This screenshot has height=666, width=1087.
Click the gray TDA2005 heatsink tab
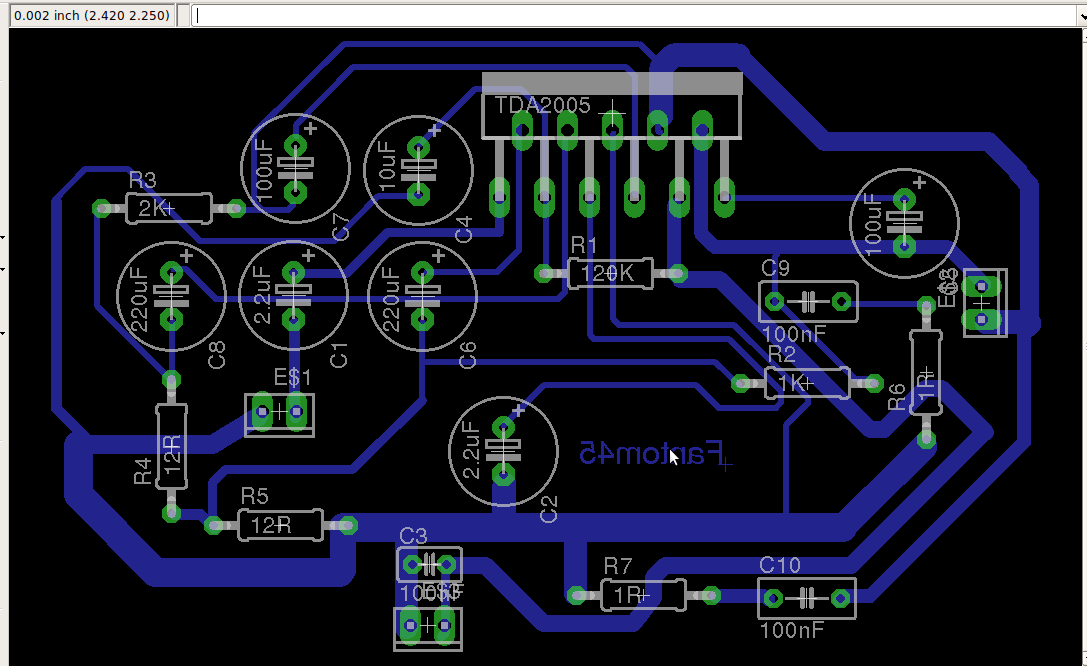(x=612, y=83)
